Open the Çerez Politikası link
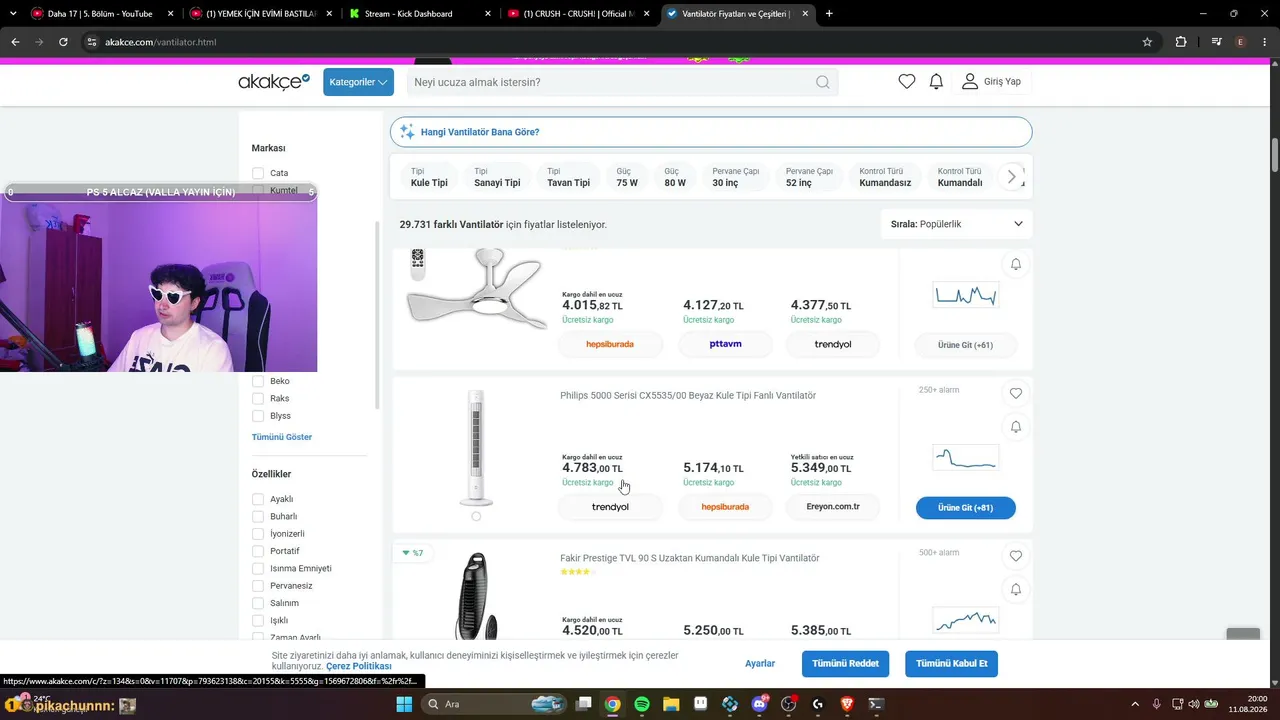Viewport: 1280px width, 720px height. point(359,666)
